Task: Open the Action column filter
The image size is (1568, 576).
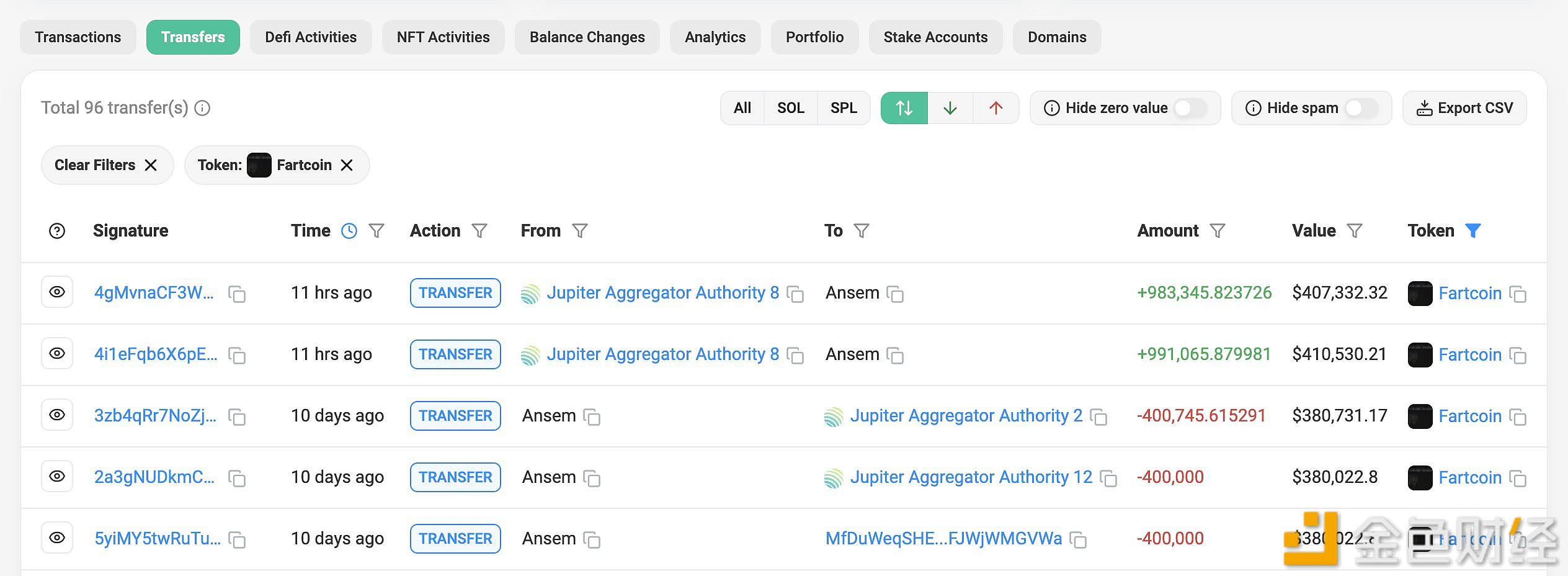Action: pos(479,231)
